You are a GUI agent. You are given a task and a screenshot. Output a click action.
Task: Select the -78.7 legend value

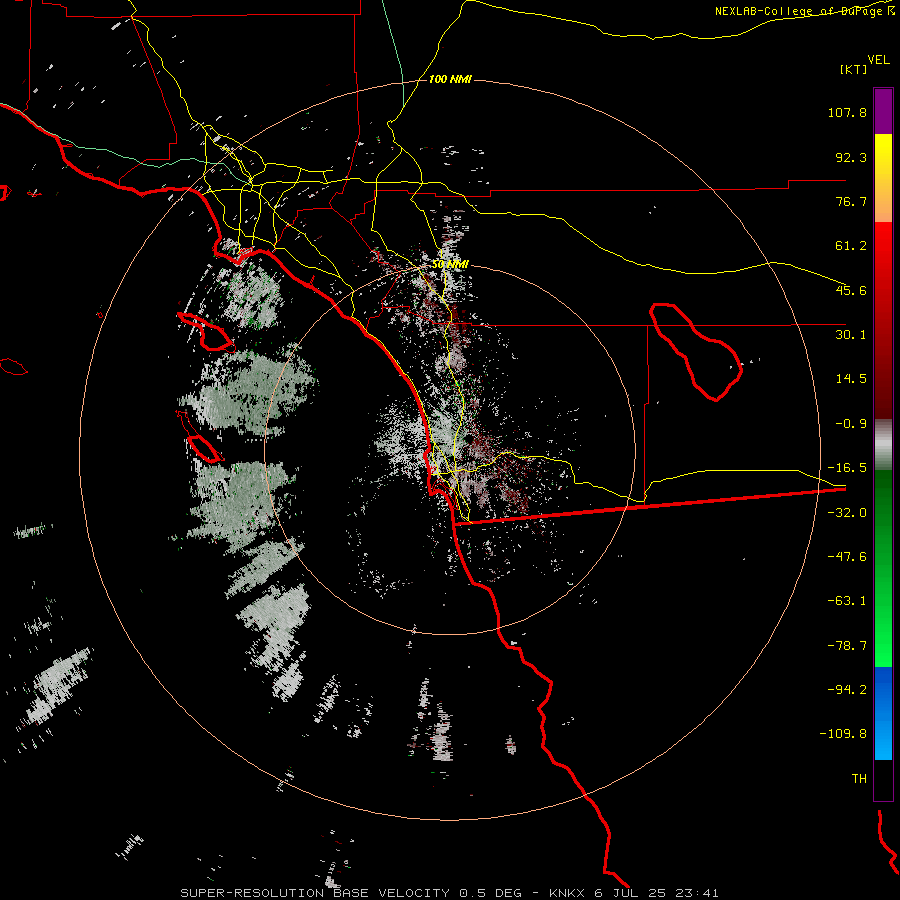(847, 646)
